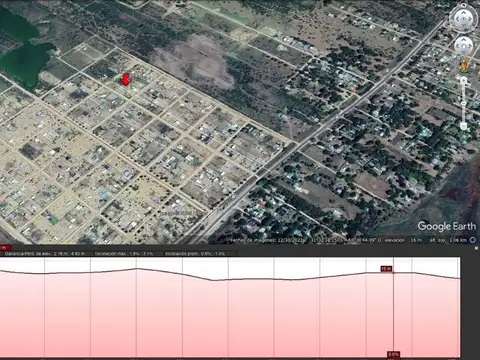
Task: Click the move-down arrow on the Move joystick
Action: (x=464, y=51)
